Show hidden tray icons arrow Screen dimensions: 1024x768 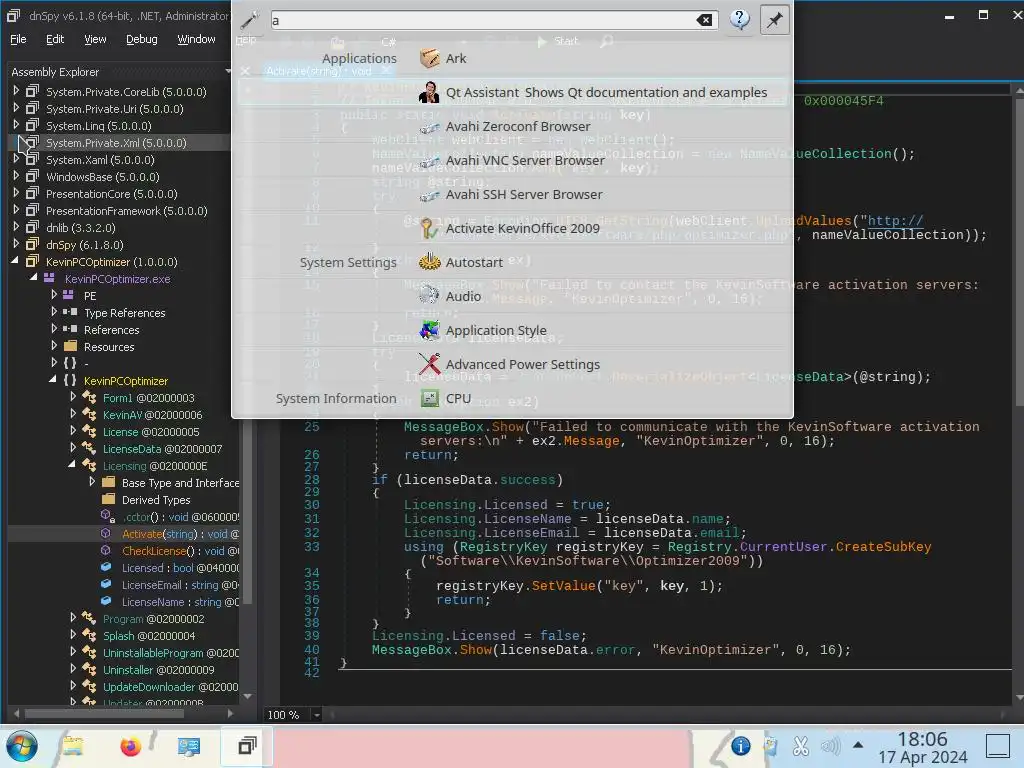pyautogui.click(x=858, y=745)
